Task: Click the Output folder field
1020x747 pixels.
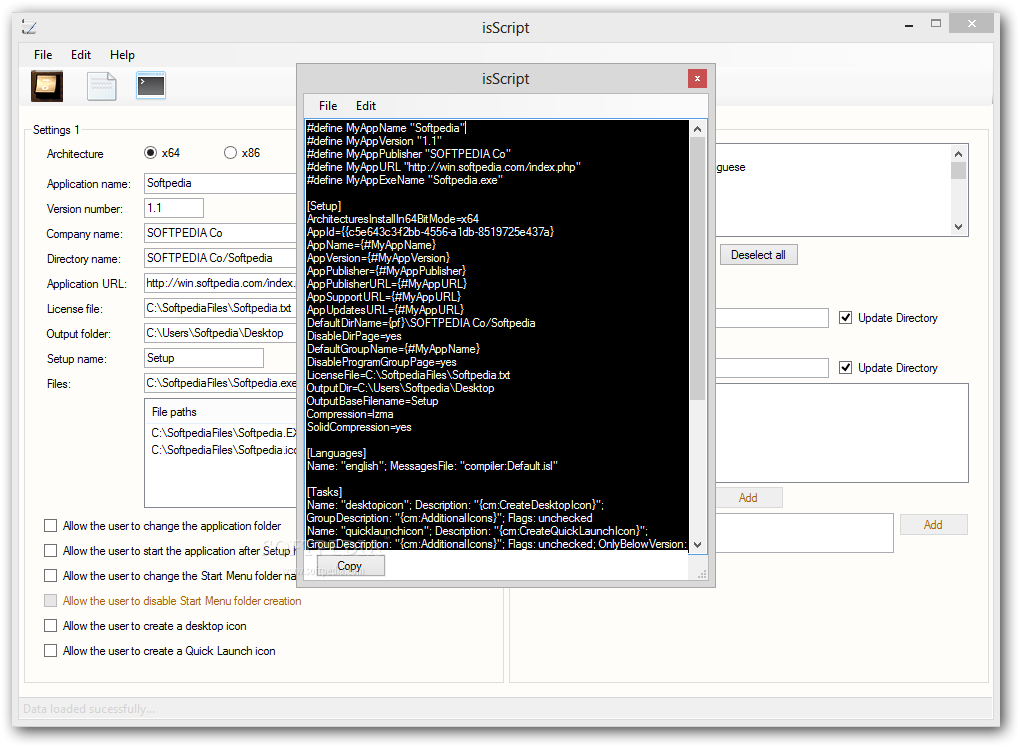Action: point(221,333)
